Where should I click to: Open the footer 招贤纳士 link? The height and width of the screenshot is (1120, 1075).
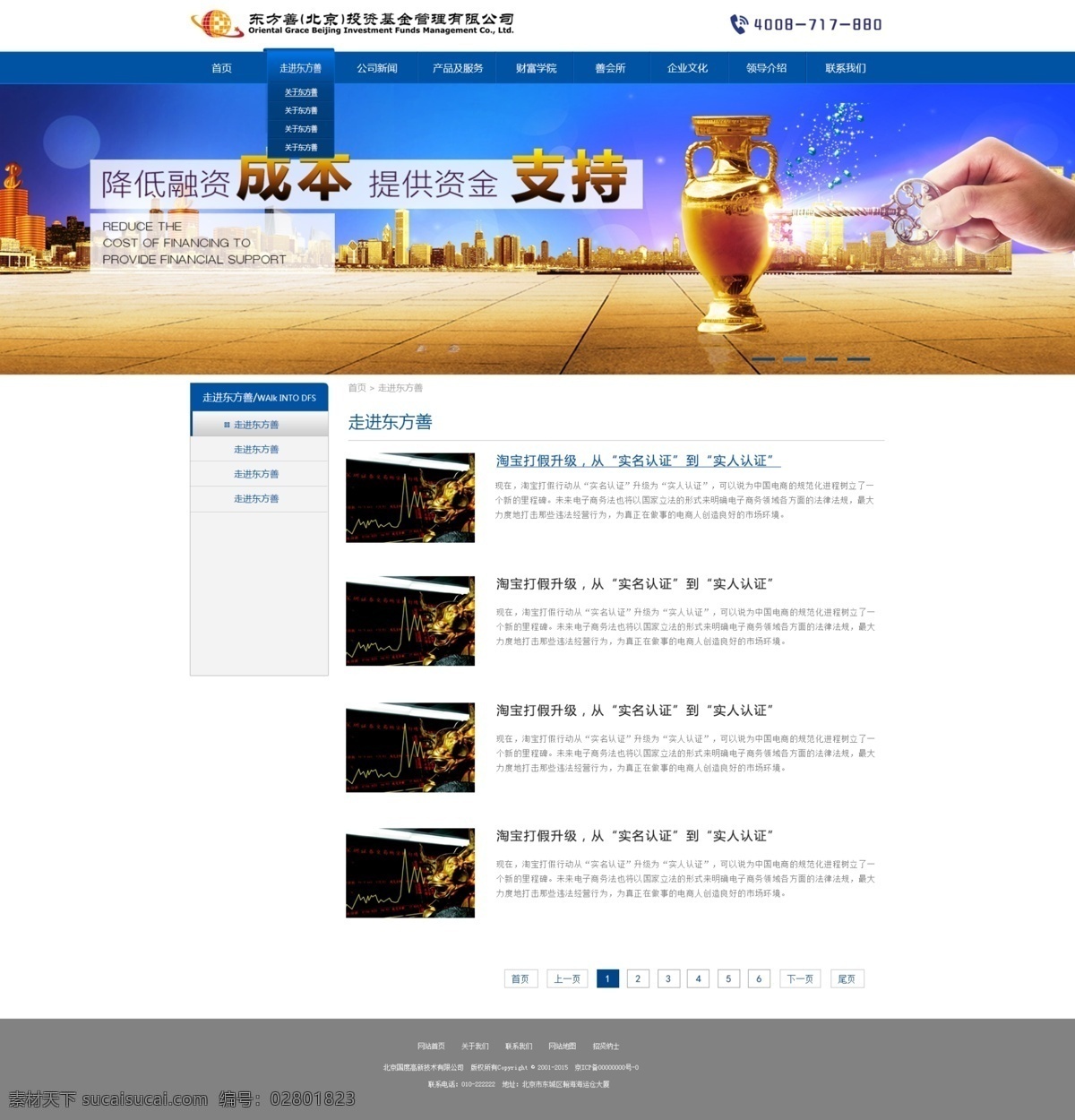click(606, 1047)
